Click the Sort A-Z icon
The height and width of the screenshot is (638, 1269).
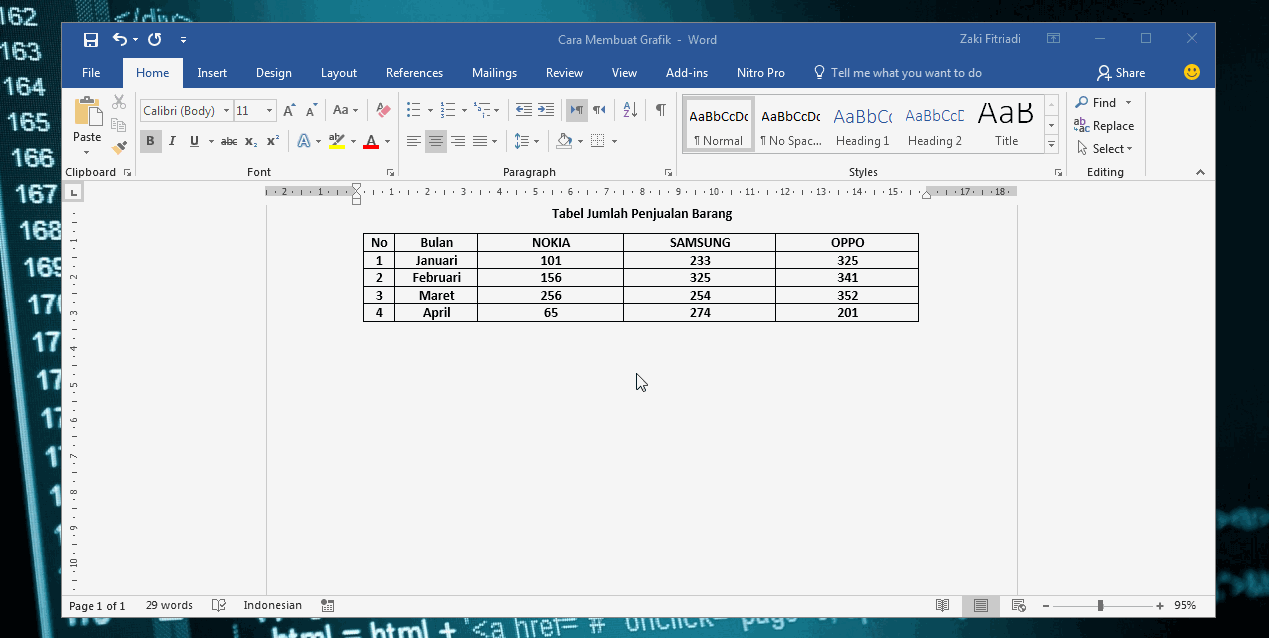pos(630,110)
